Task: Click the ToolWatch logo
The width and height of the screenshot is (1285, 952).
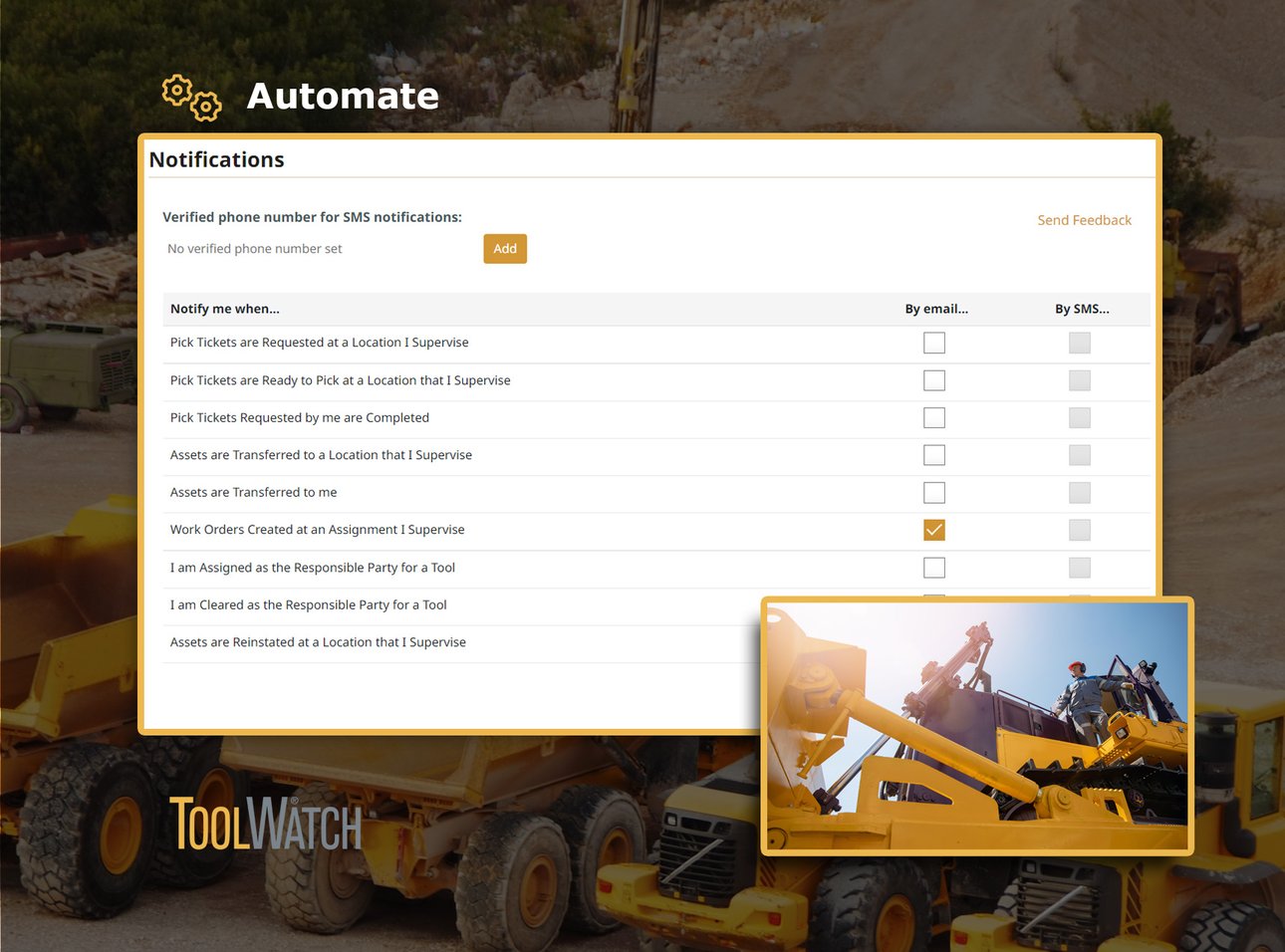Action: click(265, 823)
